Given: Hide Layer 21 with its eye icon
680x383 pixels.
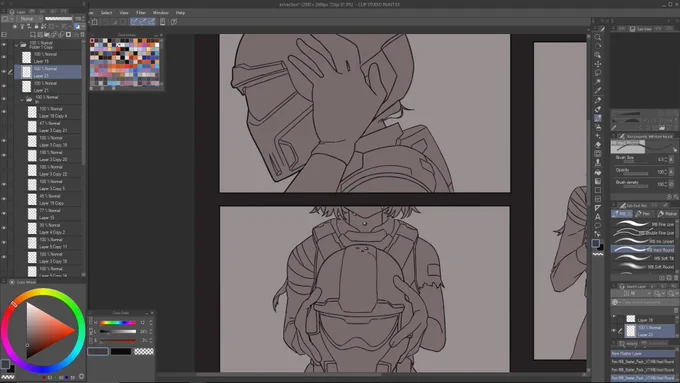Looking at the screenshot, I should point(4,86).
